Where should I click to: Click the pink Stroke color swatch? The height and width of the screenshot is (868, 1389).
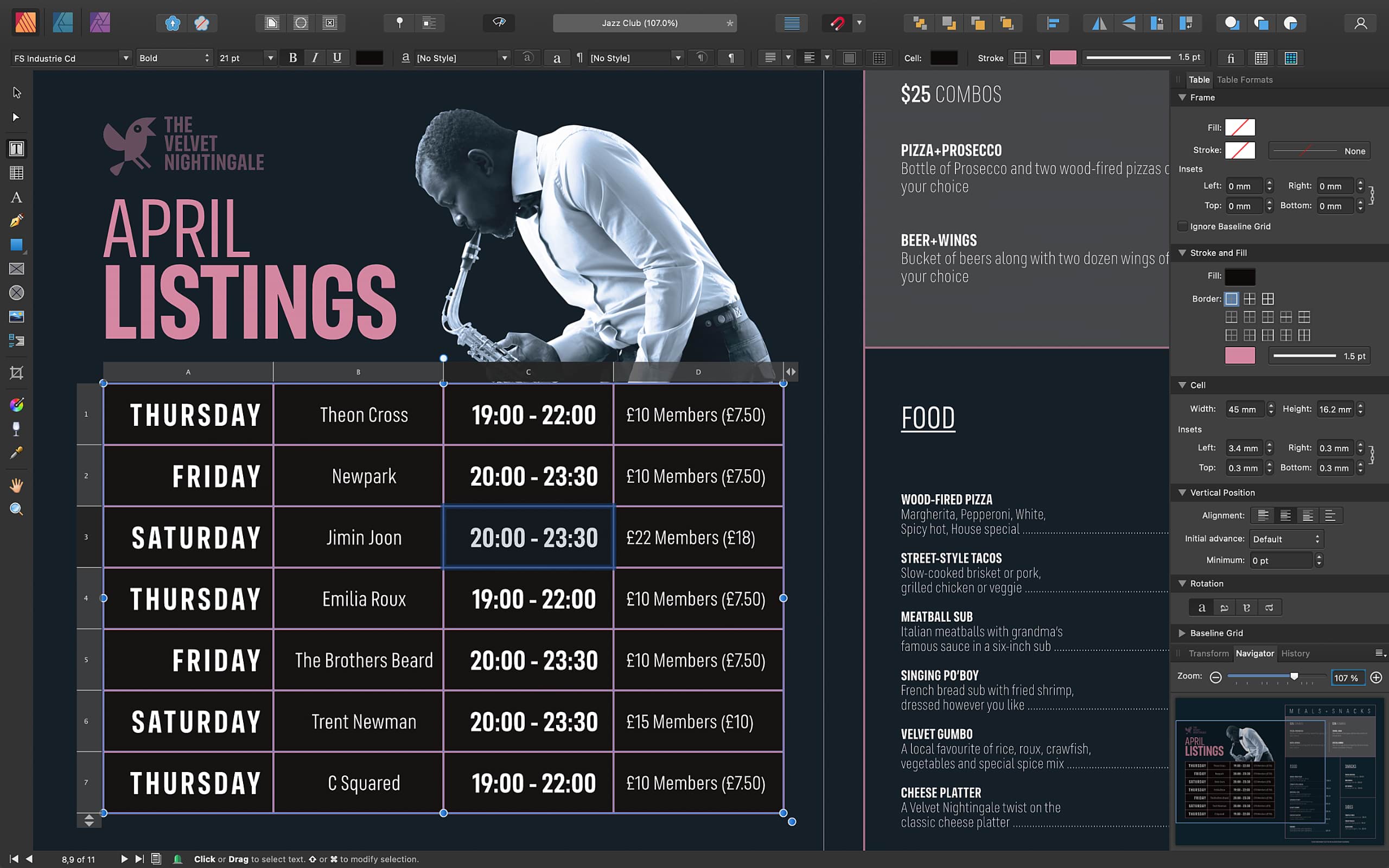pos(1062,58)
